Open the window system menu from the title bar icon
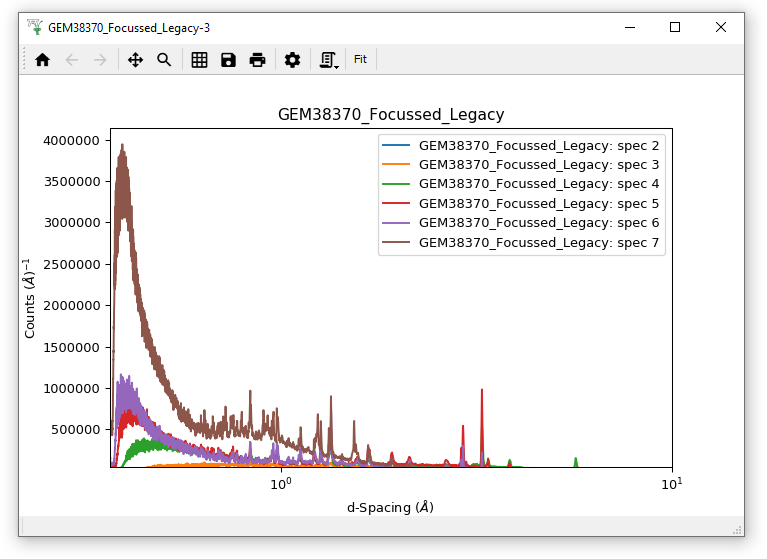This screenshot has height=559, width=767. [35, 28]
